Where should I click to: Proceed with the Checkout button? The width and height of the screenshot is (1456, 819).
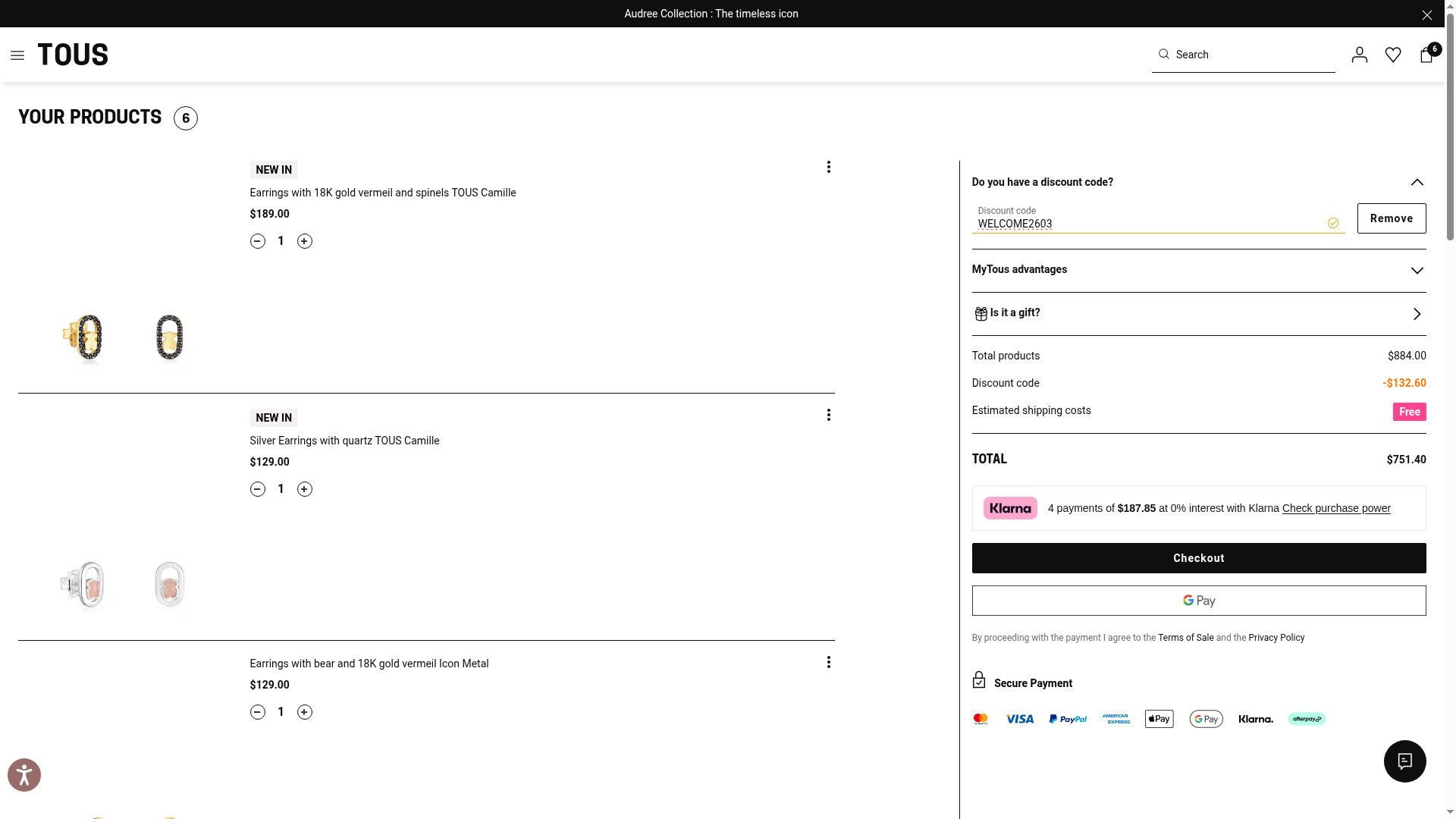pyautogui.click(x=1198, y=558)
